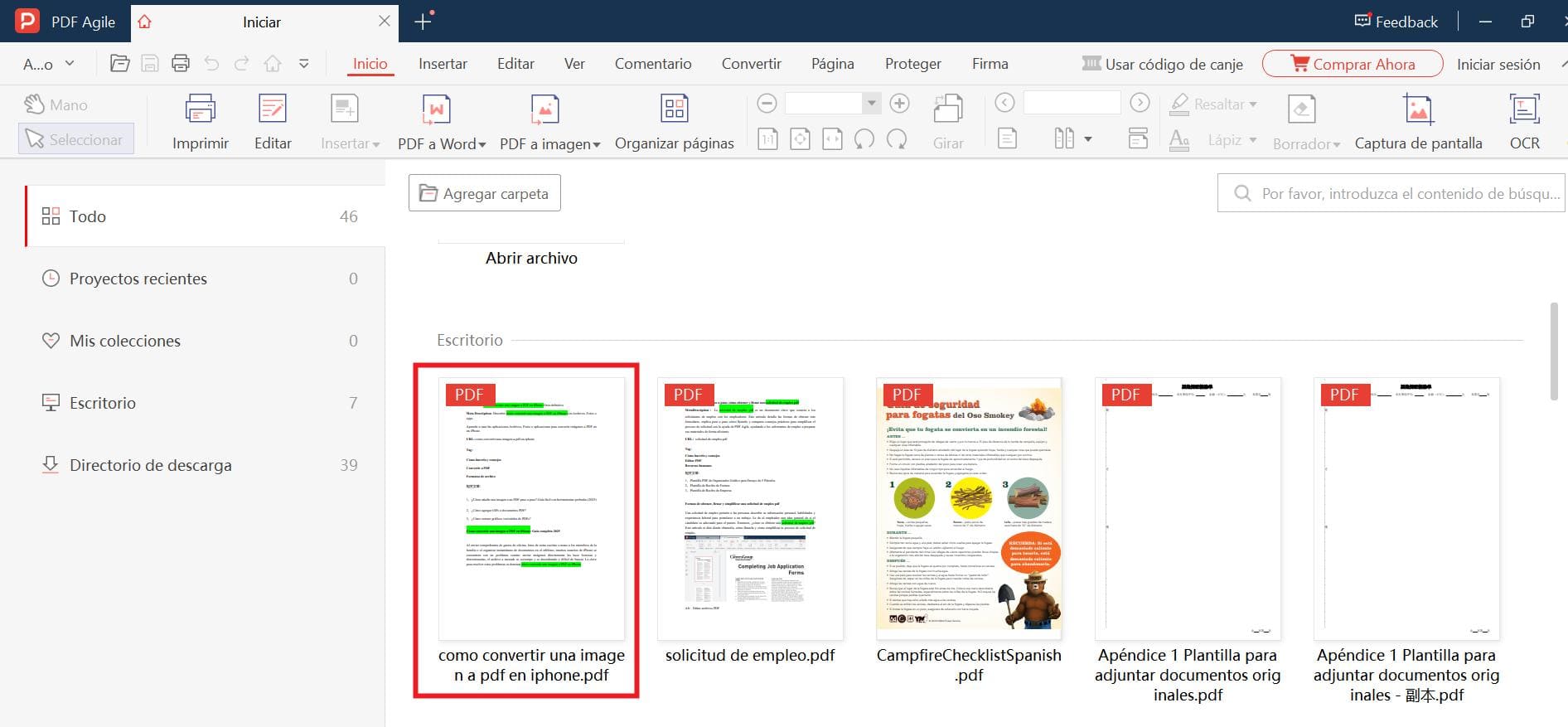Image resolution: width=1568 pixels, height=727 pixels.
Task: Click the fit width icon
Action: [832, 138]
